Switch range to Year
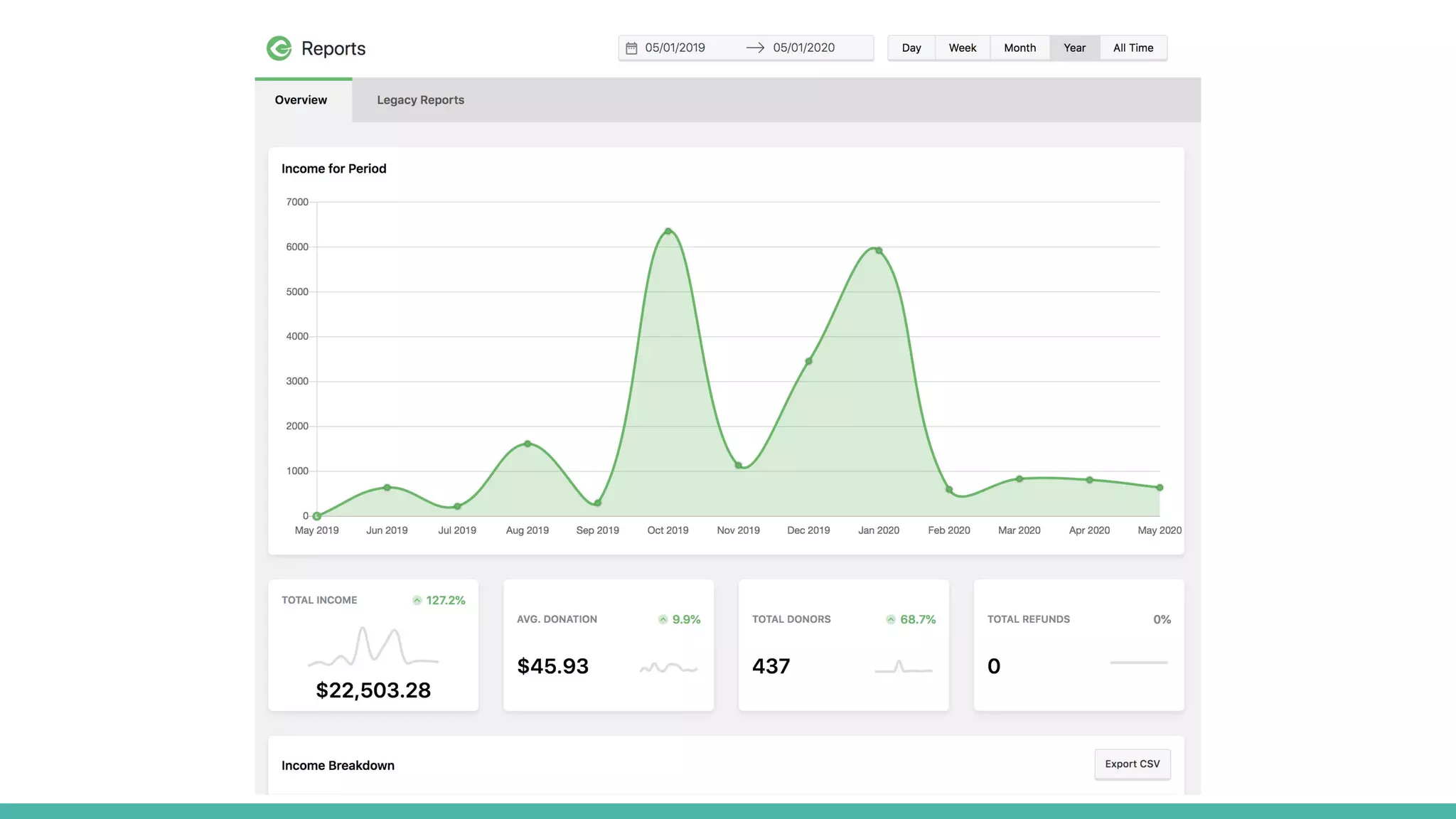The width and height of the screenshot is (1456, 819). 1074,48
